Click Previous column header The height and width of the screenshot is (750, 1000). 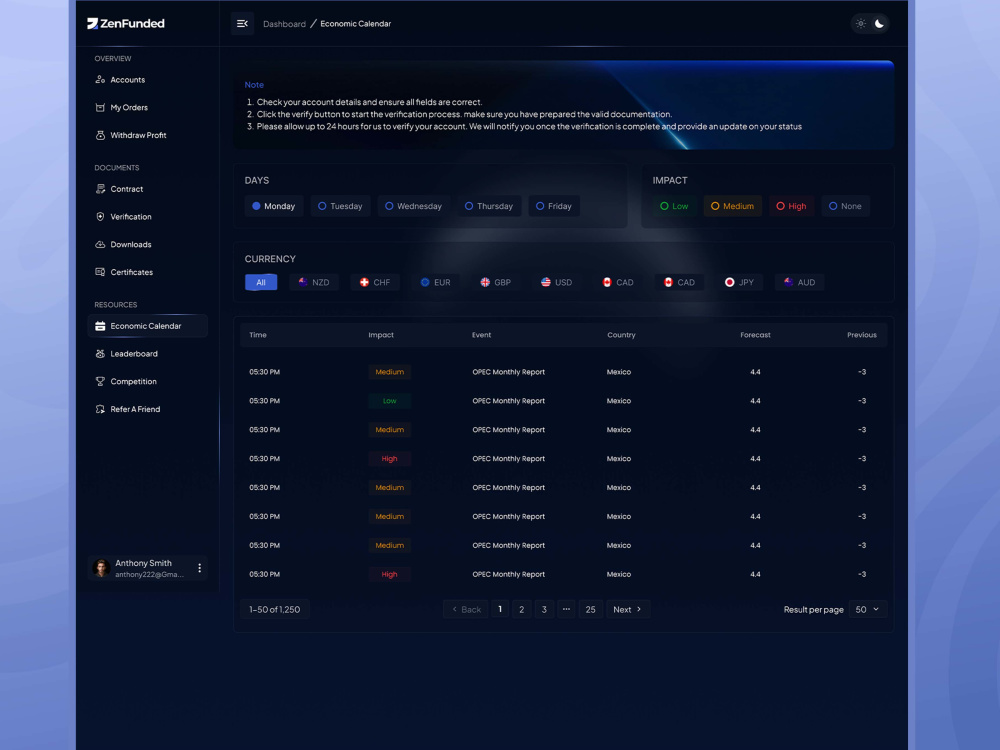tap(862, 335)
